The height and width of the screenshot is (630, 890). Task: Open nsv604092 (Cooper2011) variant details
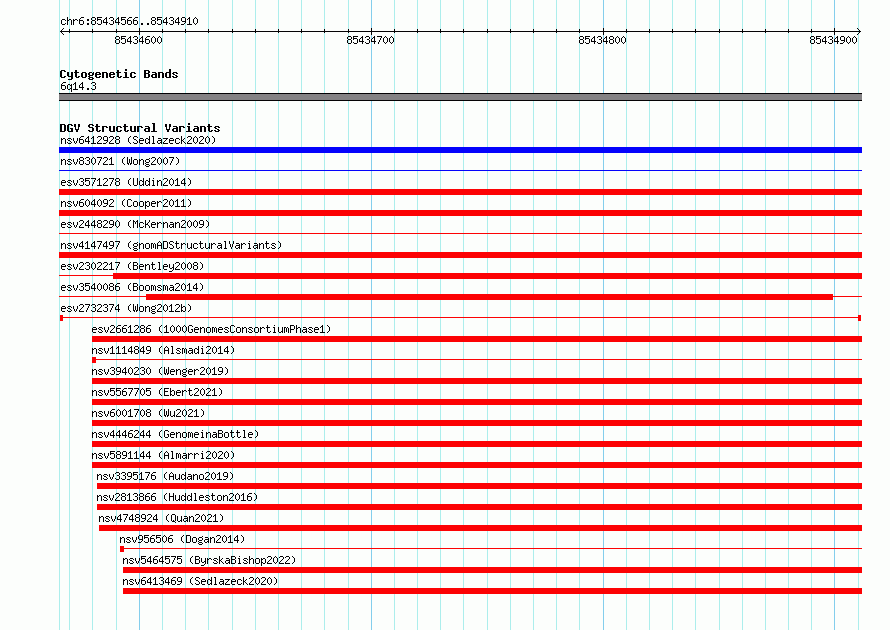pyautogui.click(x=126, y=203)
